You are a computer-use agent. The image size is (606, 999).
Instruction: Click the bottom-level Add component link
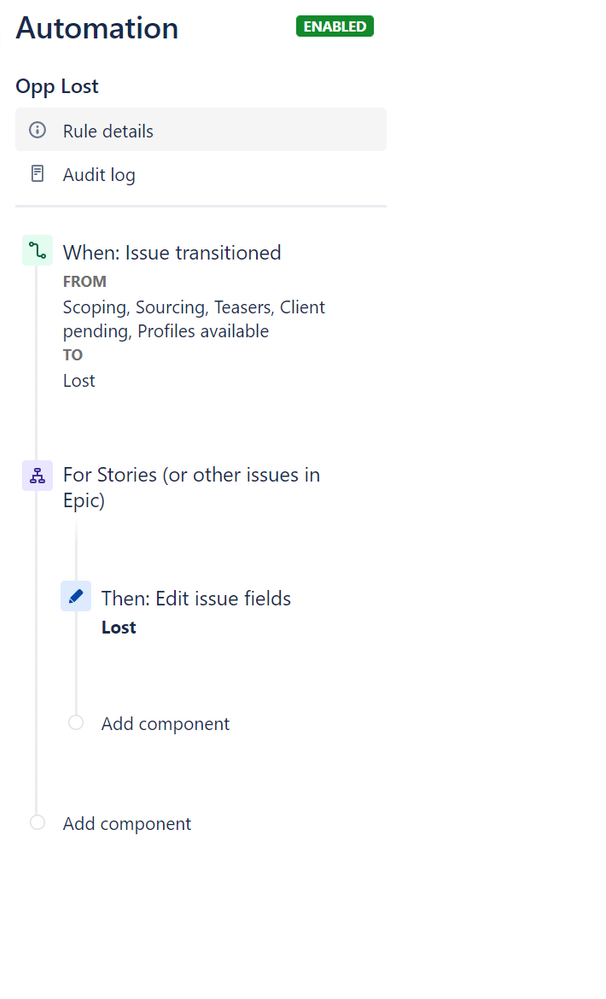click(x=127, y=824)
